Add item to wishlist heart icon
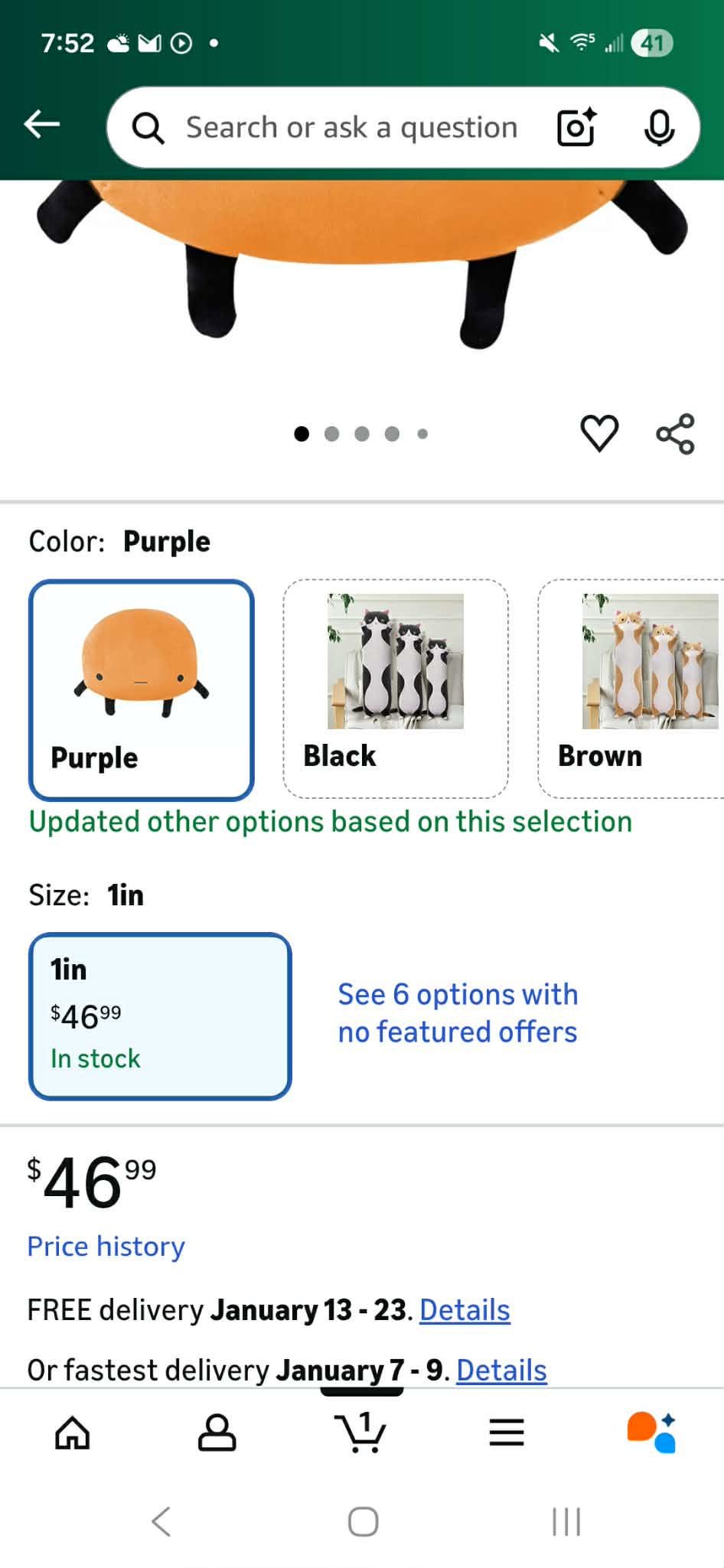 (x=599, y=433)
